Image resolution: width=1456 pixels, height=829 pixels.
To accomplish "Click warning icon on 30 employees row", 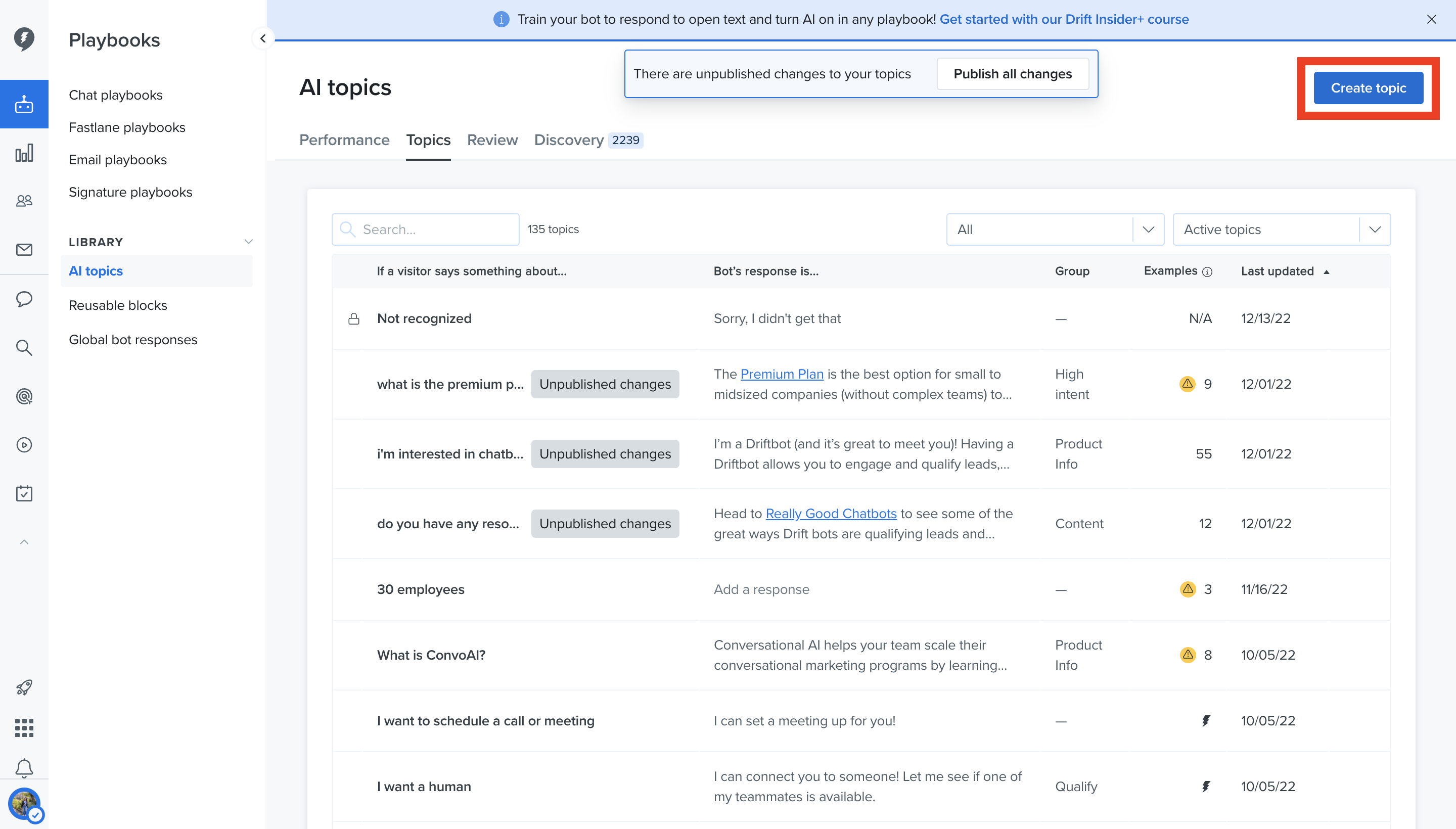I will (x=1187, y=589).
